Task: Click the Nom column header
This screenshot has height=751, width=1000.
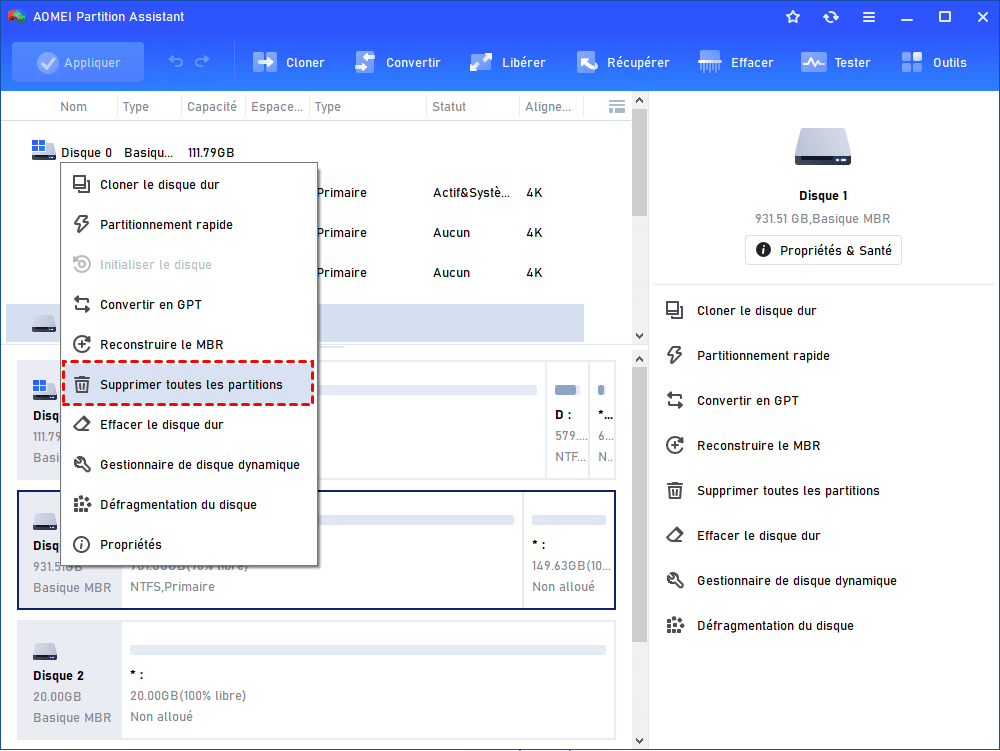Action: (x=73, y=107)
